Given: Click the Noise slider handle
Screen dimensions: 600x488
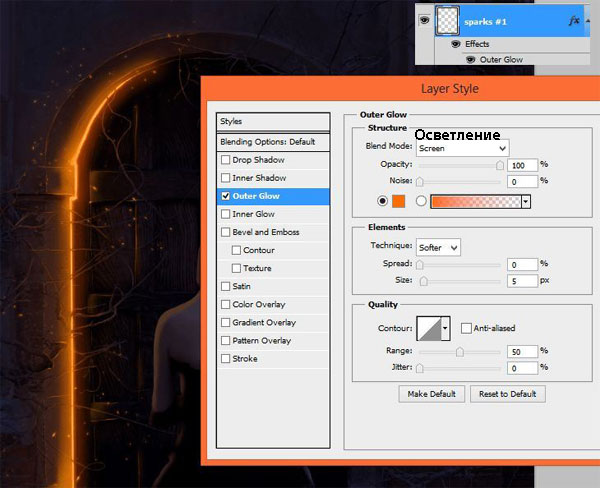Looking at the screenshot, I should [x=420, y=181].
